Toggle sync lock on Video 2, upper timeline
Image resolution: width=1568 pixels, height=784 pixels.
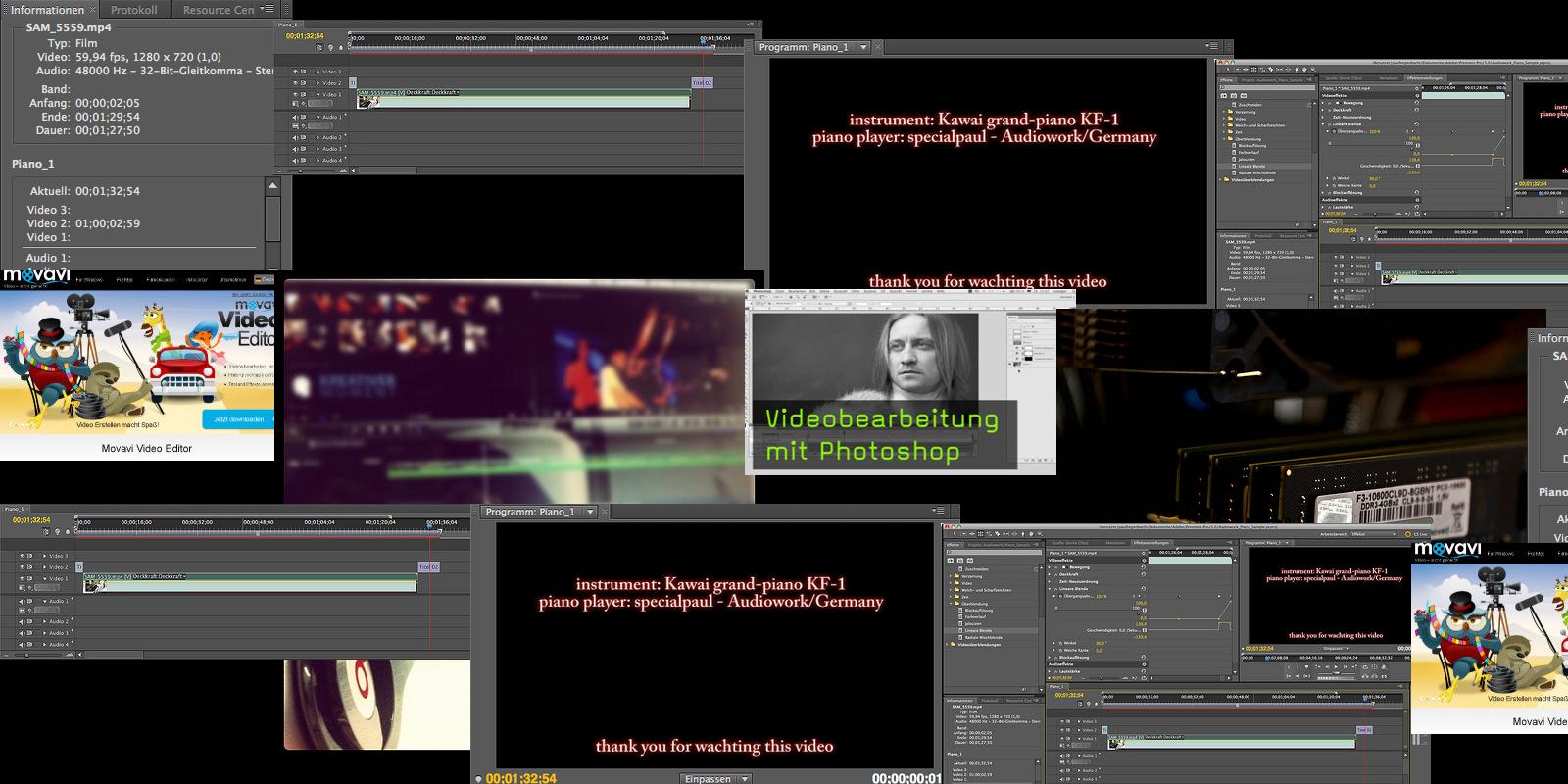tap(303, 83)
